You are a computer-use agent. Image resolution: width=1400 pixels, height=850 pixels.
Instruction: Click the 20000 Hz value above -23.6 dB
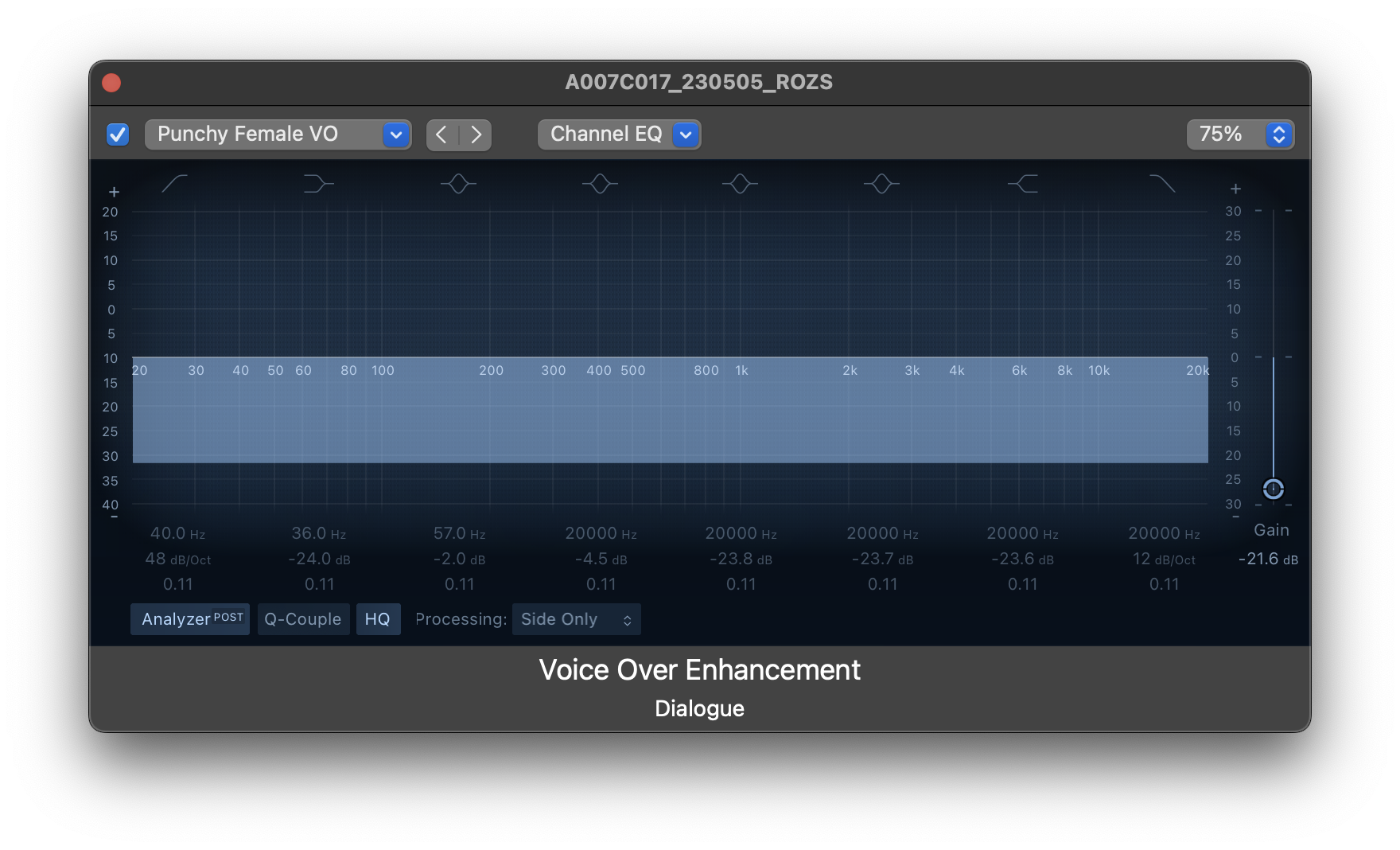point(1023,533)
